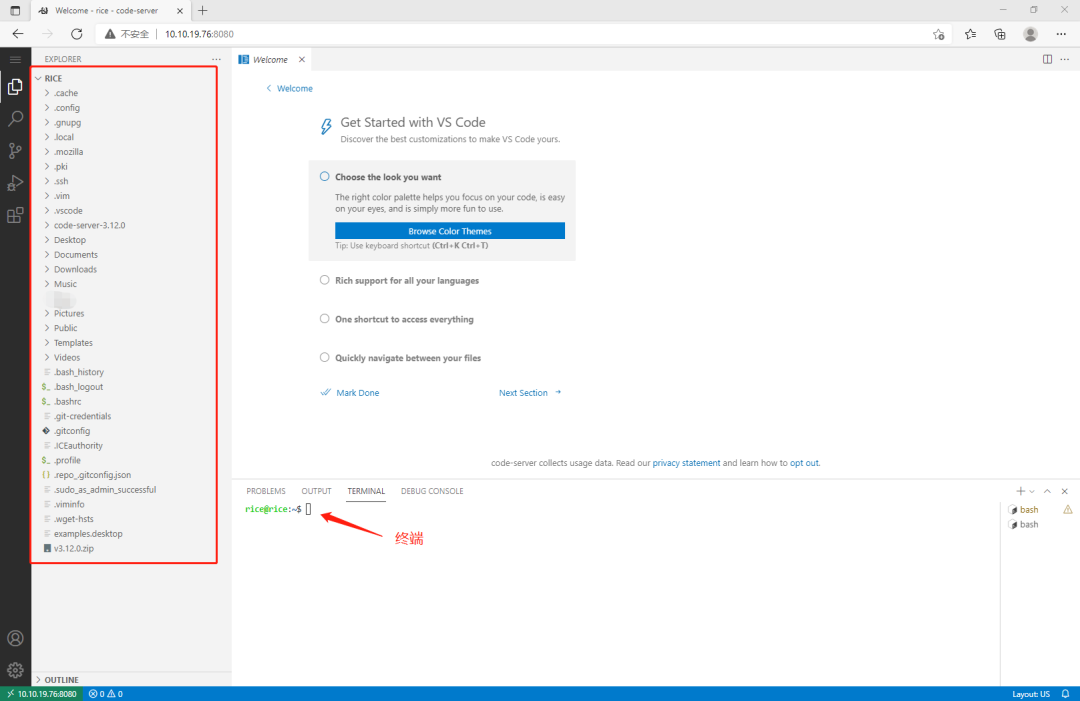Click the notifications bell in status bar
1080x701 pixels.
[x=1066, y=693]
